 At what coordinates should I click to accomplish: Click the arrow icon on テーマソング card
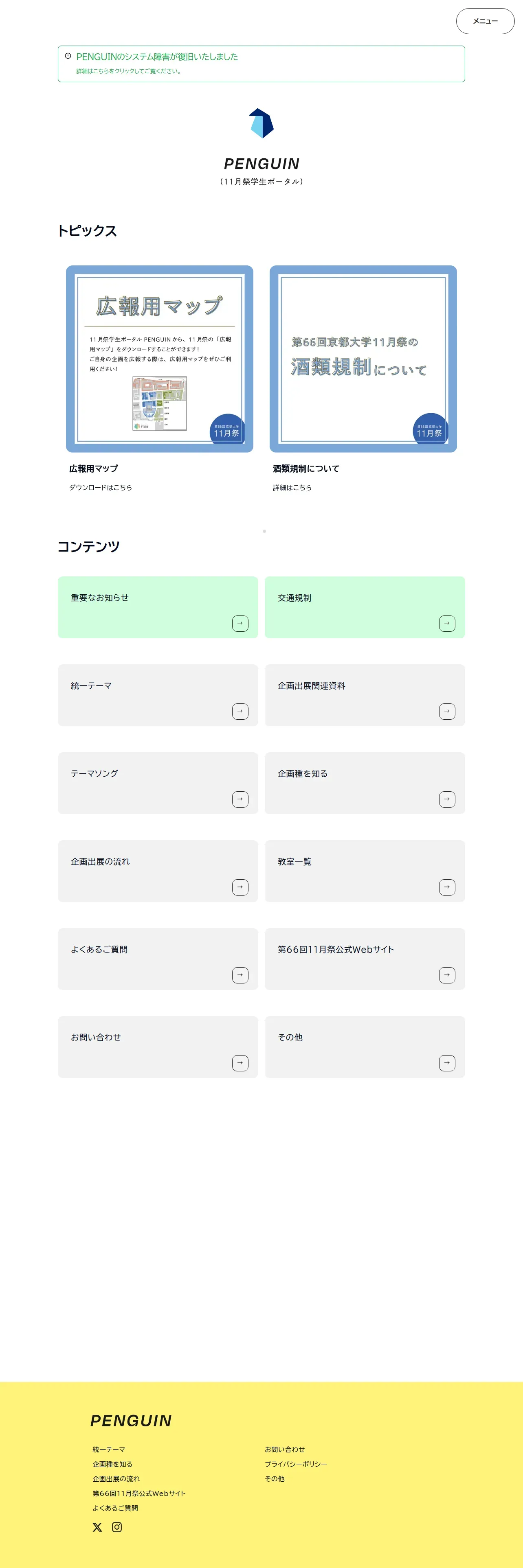[x=240, y=799]
